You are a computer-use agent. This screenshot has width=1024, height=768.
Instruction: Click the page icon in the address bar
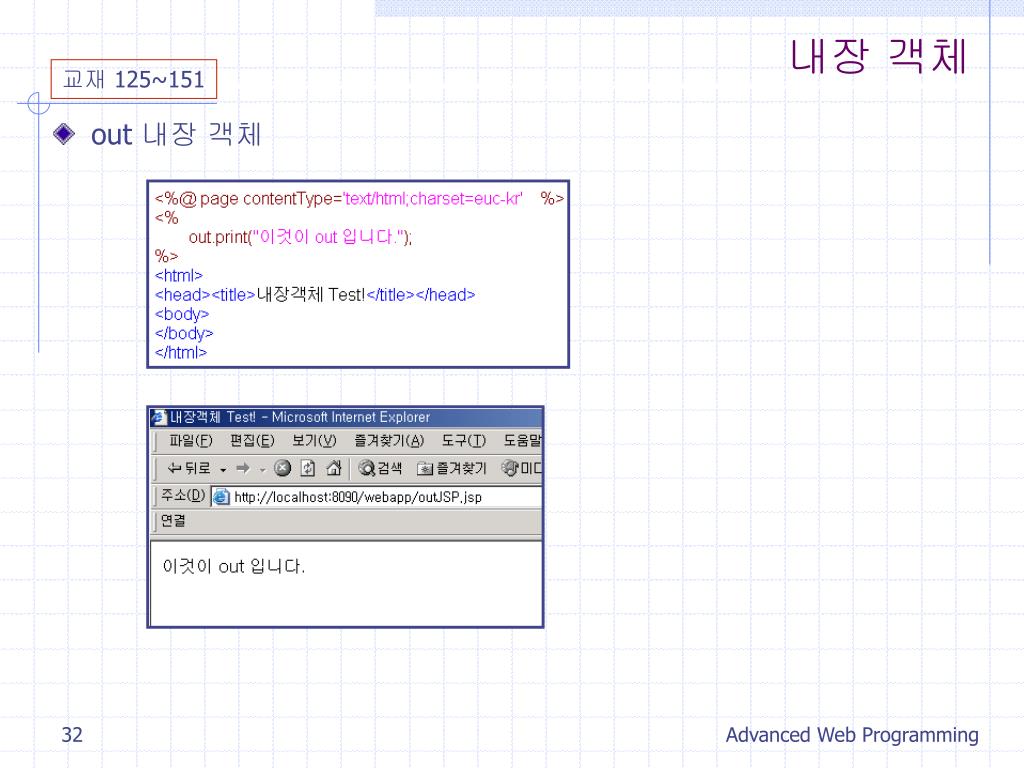coord(221,497)
